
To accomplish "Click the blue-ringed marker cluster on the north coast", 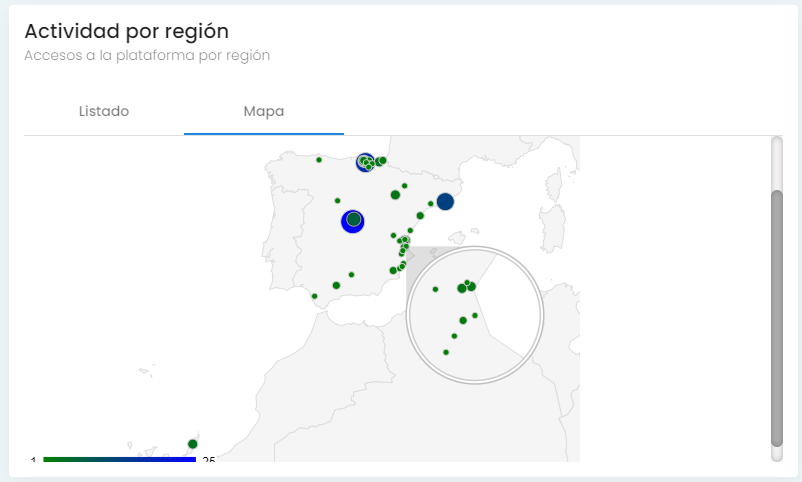I will 365,161.
